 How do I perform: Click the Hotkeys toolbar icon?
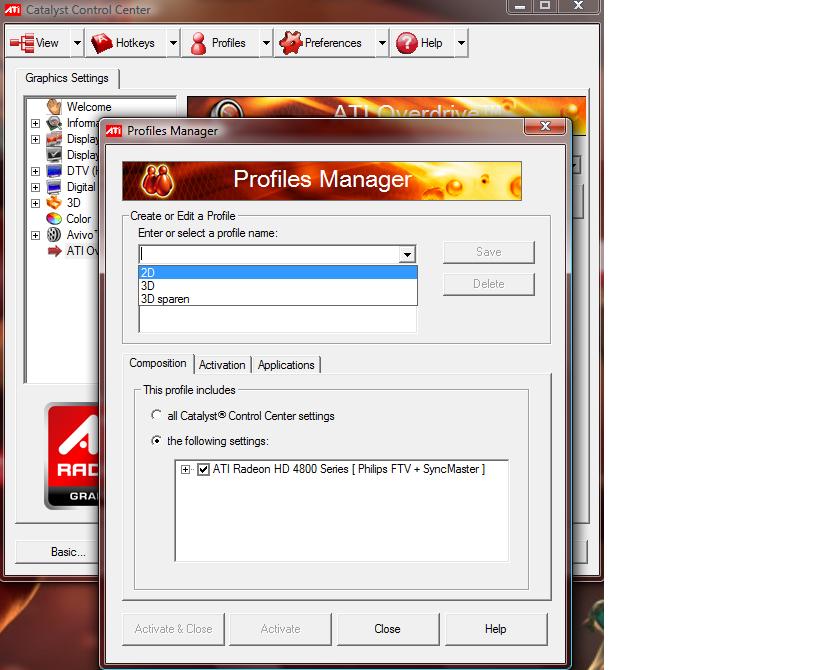tap(102, 43)
